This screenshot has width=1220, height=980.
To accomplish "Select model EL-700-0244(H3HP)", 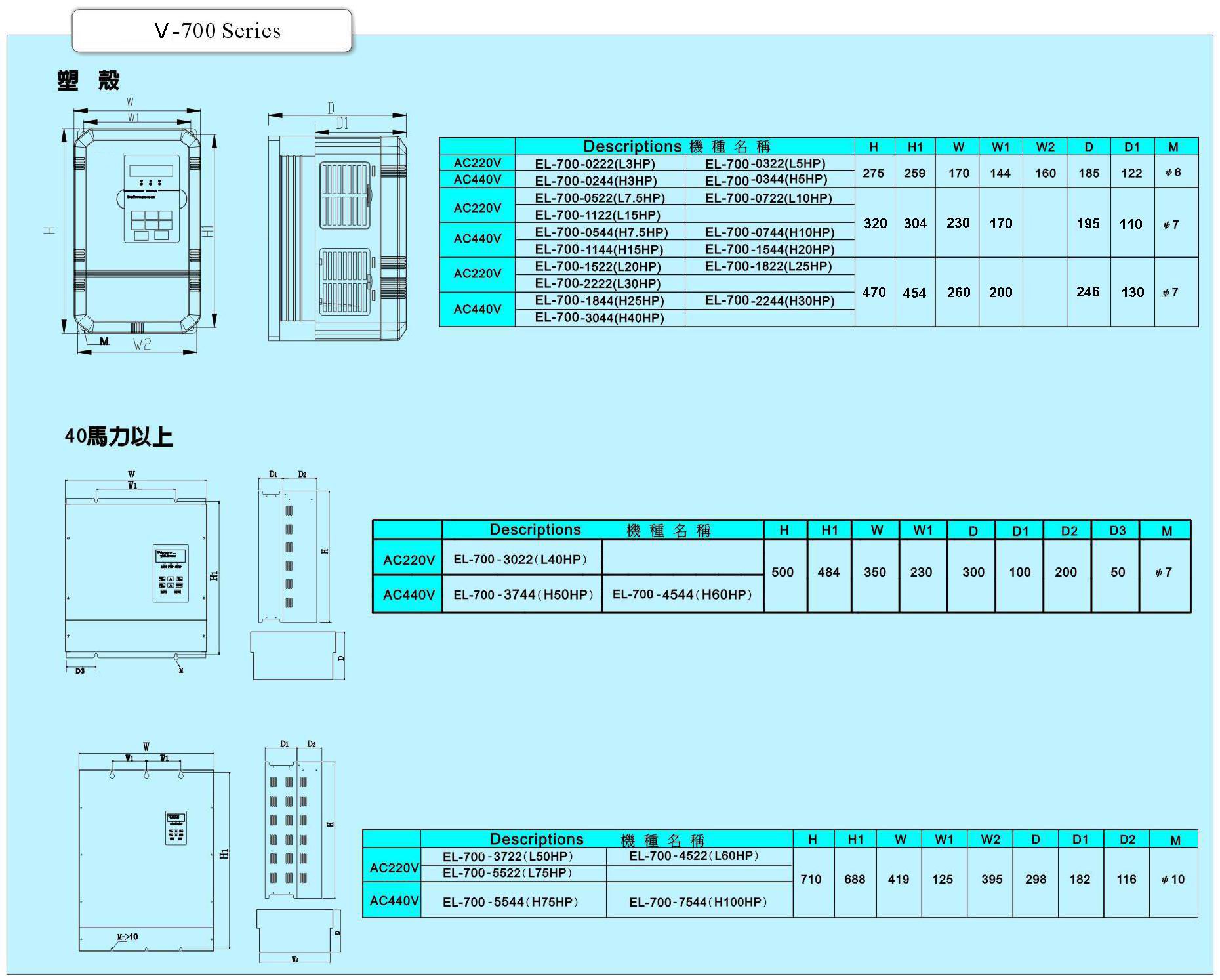I will tap(596, 181).
